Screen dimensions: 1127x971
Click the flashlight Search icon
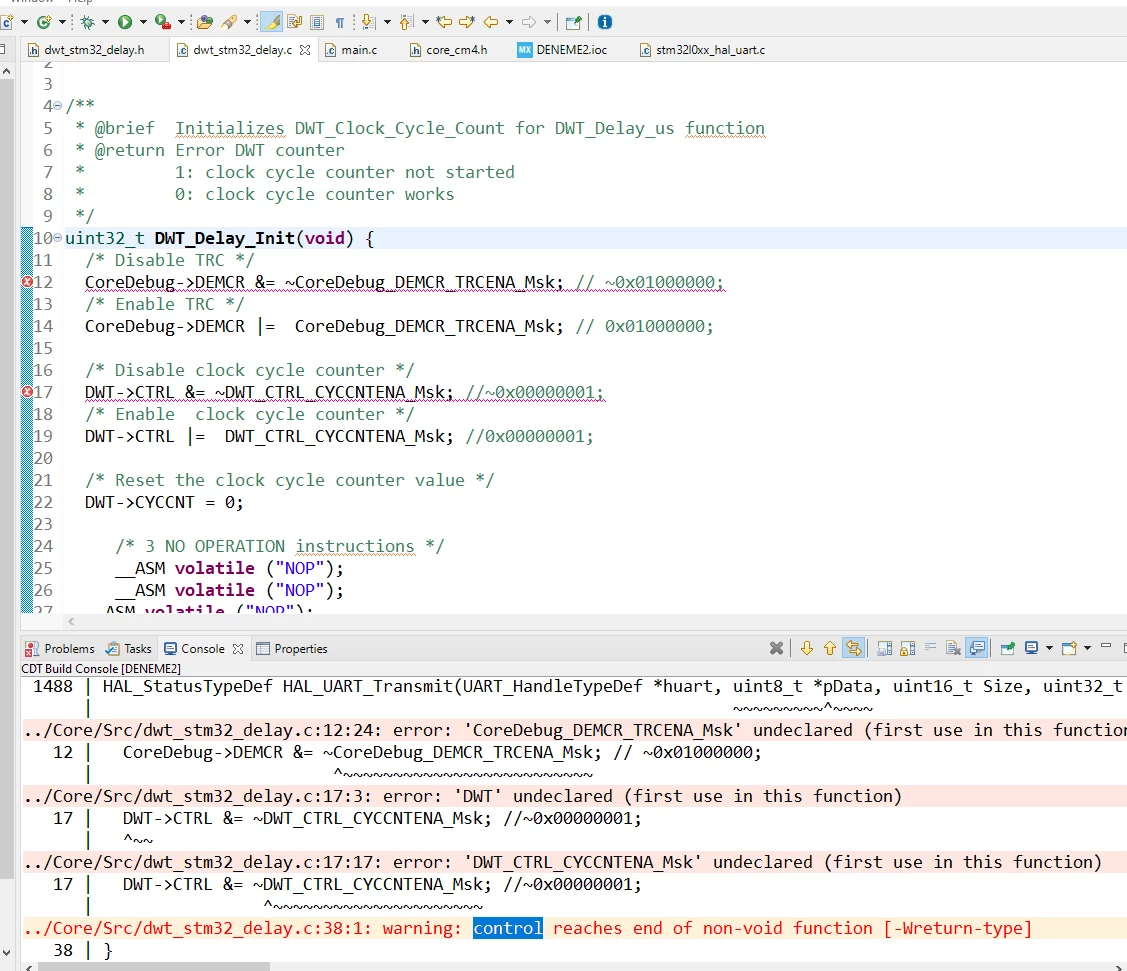click(x=229, y=22)
